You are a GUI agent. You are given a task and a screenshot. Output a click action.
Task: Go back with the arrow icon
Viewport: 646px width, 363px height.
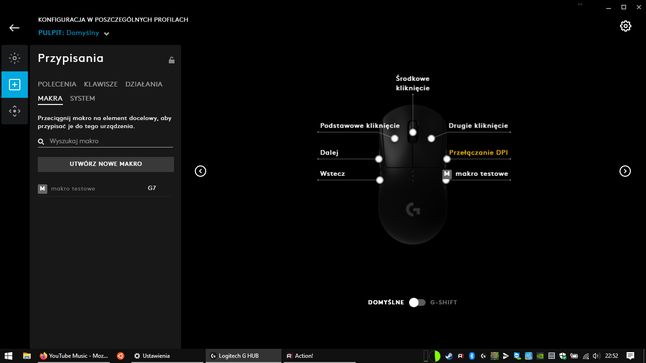point(14,28)
